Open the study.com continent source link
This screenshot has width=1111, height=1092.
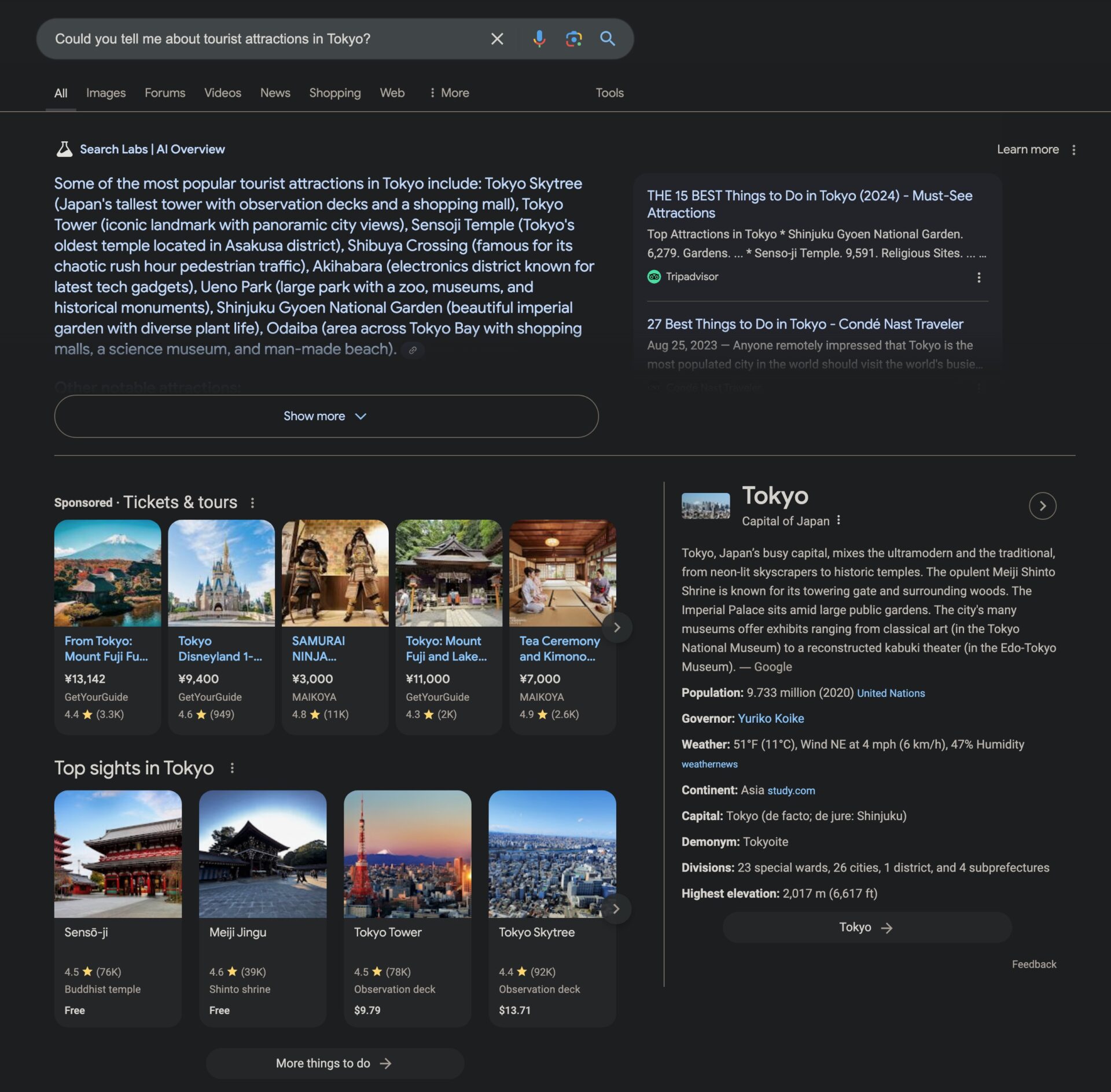click(x=791, y=790)
